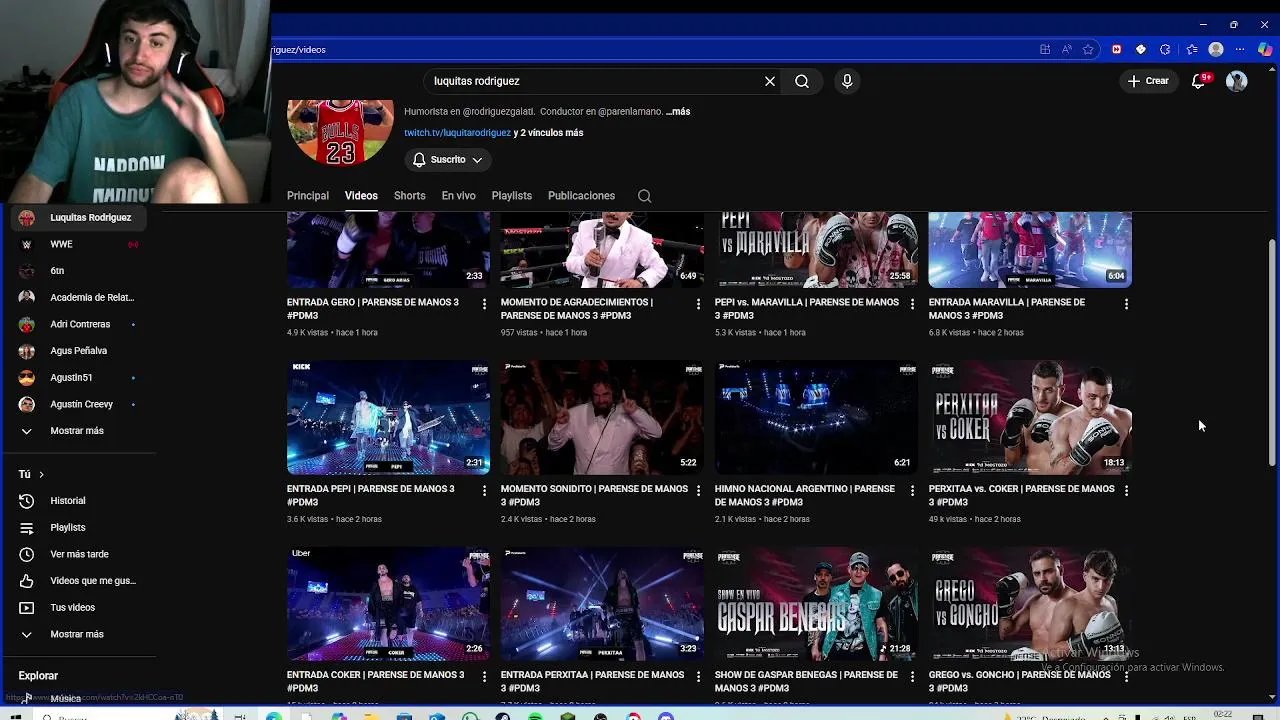Click the search magnifier button
Image resolution: width=1280 pixels, height=720 pixels.
(x=802, y=81)
